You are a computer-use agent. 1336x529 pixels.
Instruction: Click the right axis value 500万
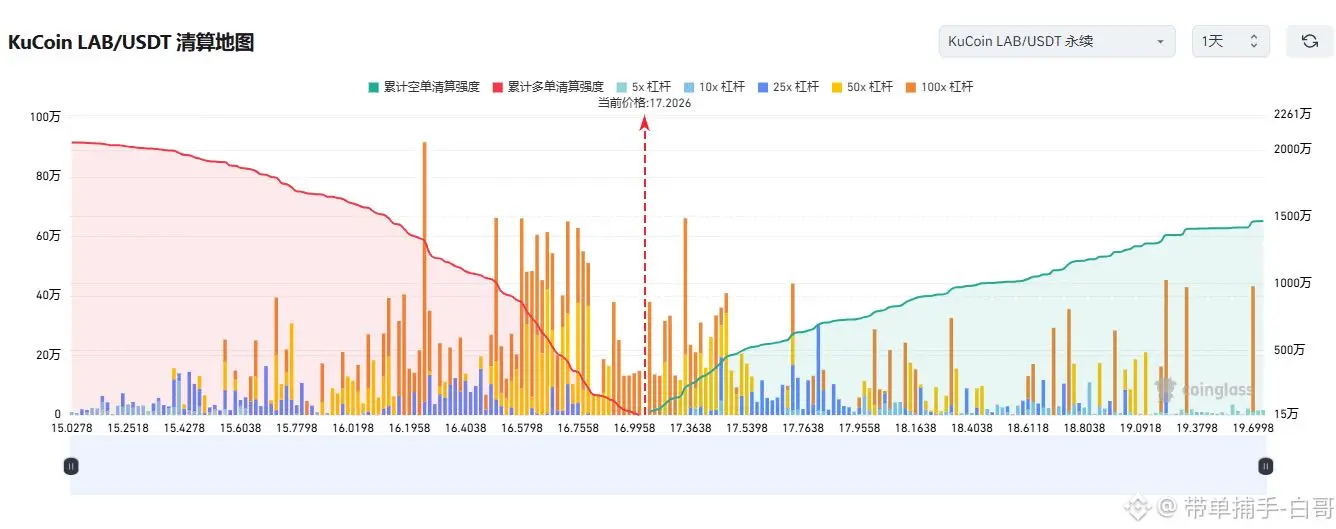click(1290, 350)
